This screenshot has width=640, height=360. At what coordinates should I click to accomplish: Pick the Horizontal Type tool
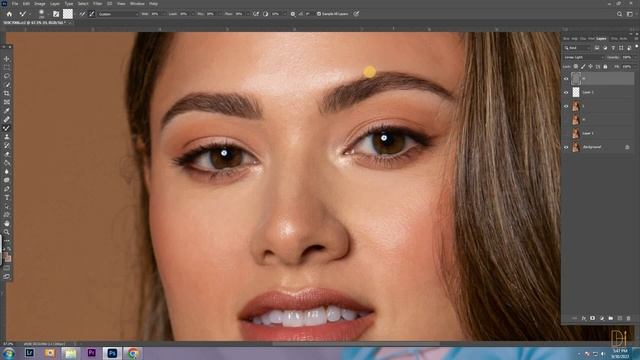tap(7, 197)
